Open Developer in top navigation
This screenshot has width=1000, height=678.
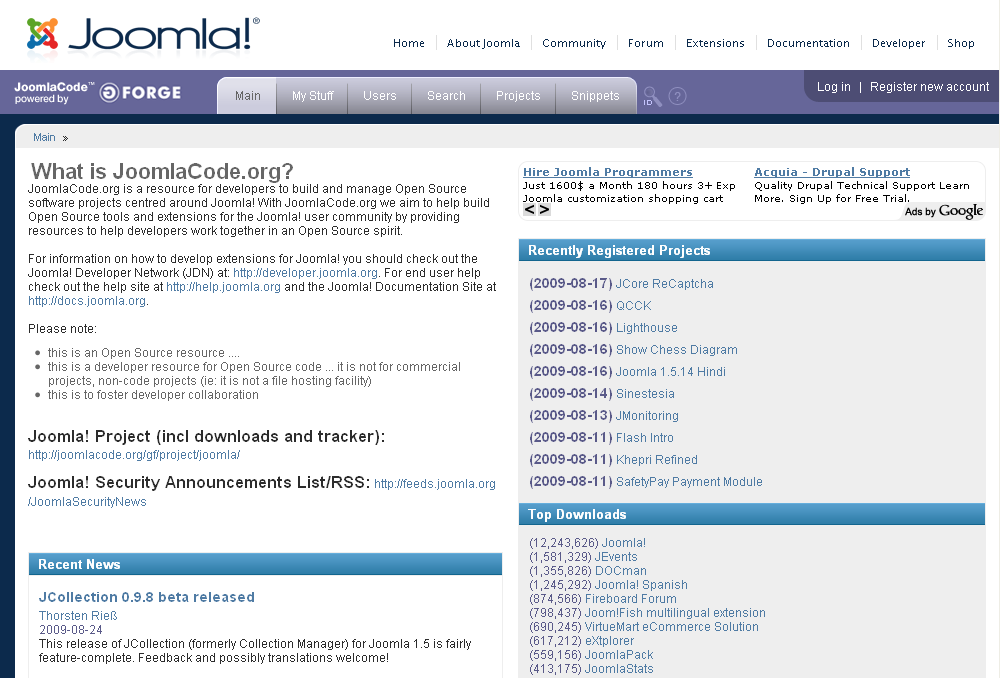[x=898, y=43]
